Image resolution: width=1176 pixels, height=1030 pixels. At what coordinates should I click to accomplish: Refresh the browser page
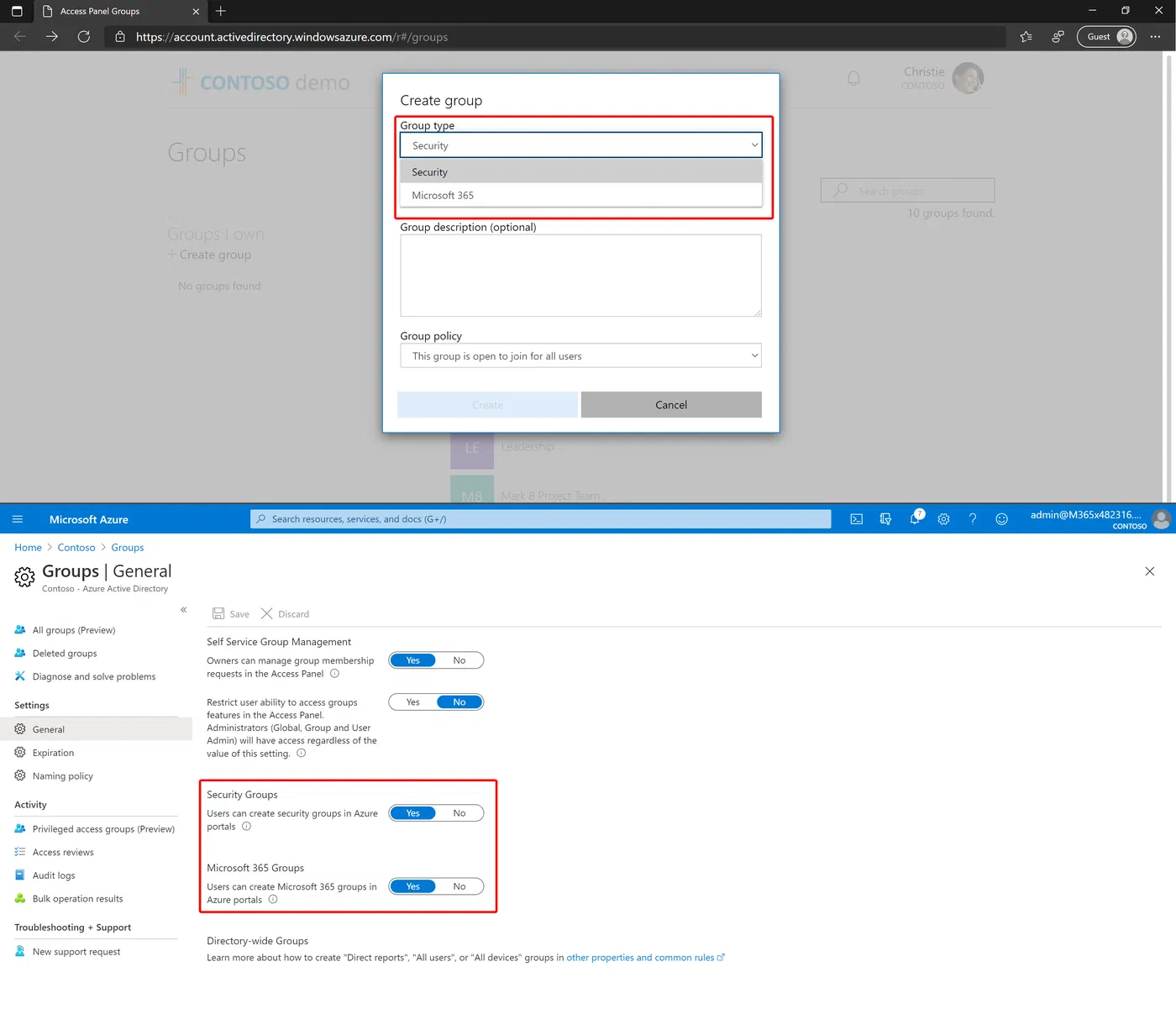[84, 37]
